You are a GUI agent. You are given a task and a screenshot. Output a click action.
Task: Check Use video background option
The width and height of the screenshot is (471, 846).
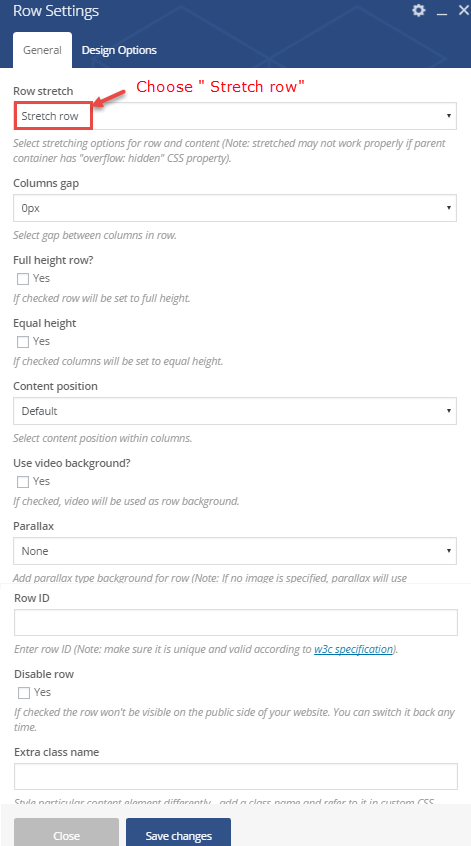click(x=23, y=481)
